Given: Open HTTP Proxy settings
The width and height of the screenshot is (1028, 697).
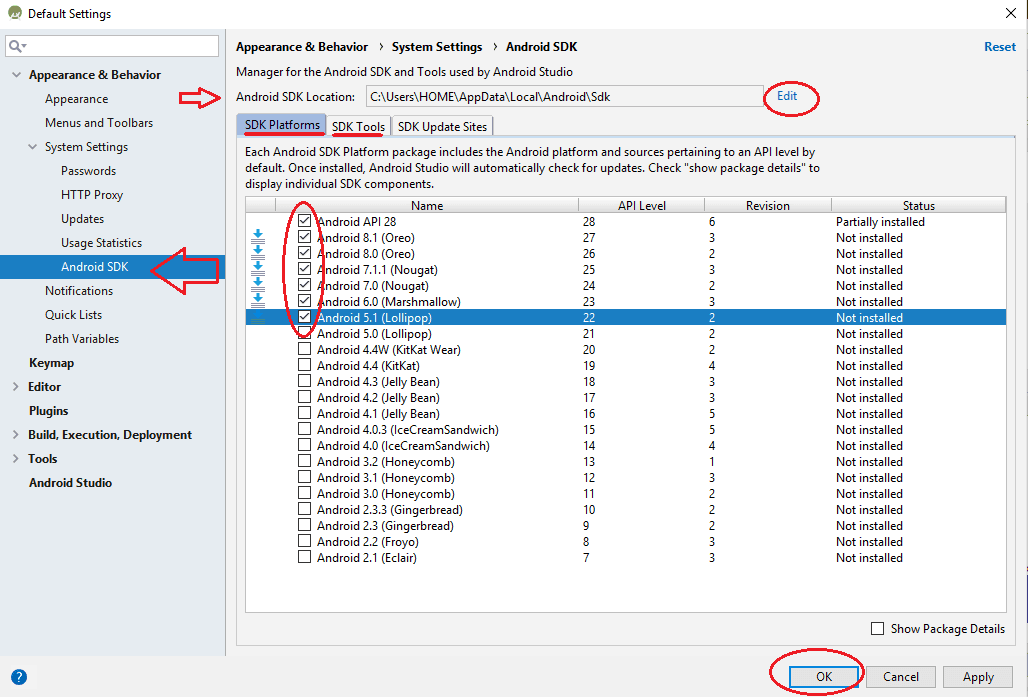Looking at the screenshot, I should (x=92, y=195).
